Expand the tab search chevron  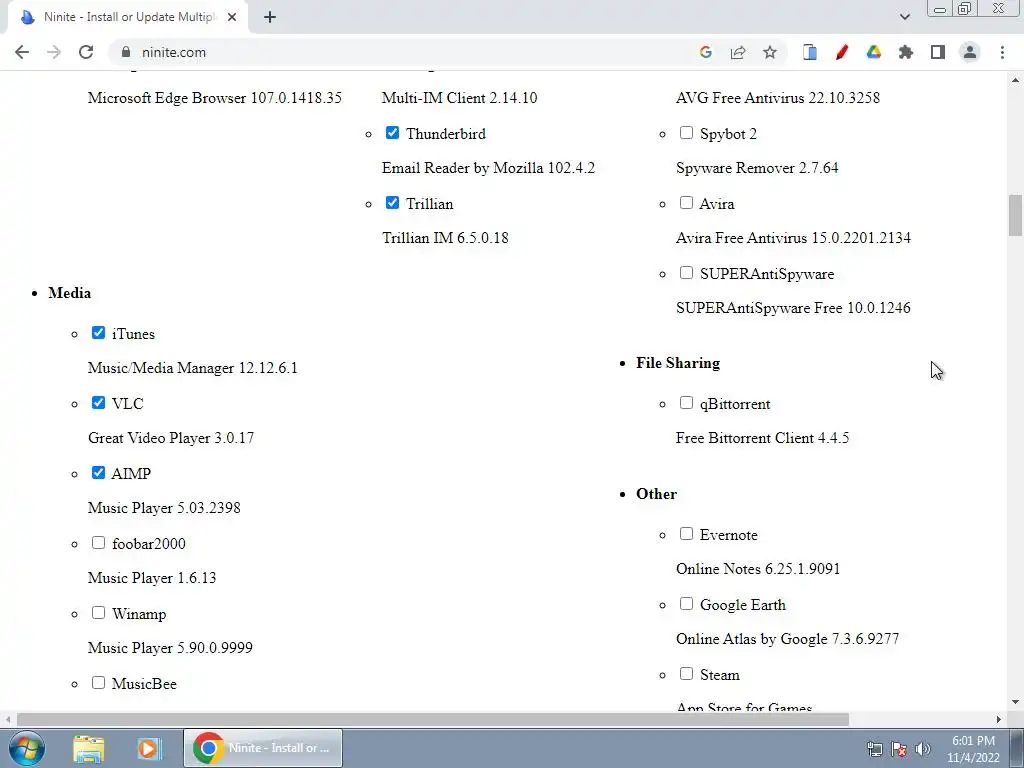coord(904,17)
